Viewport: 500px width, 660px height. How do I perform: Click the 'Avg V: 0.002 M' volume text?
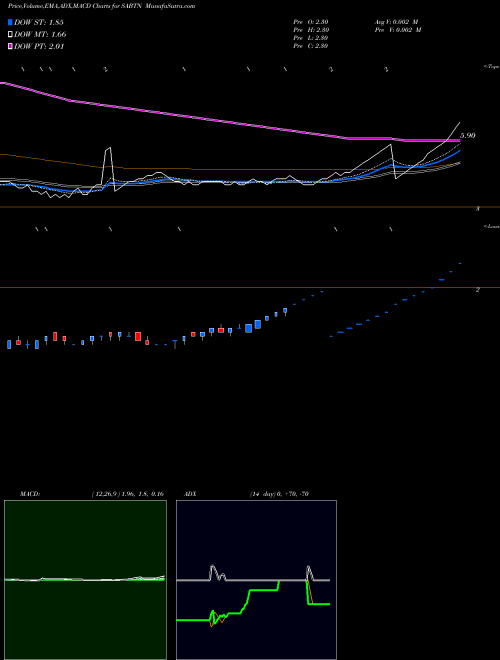pyautogui.click(x=396, y=22)
